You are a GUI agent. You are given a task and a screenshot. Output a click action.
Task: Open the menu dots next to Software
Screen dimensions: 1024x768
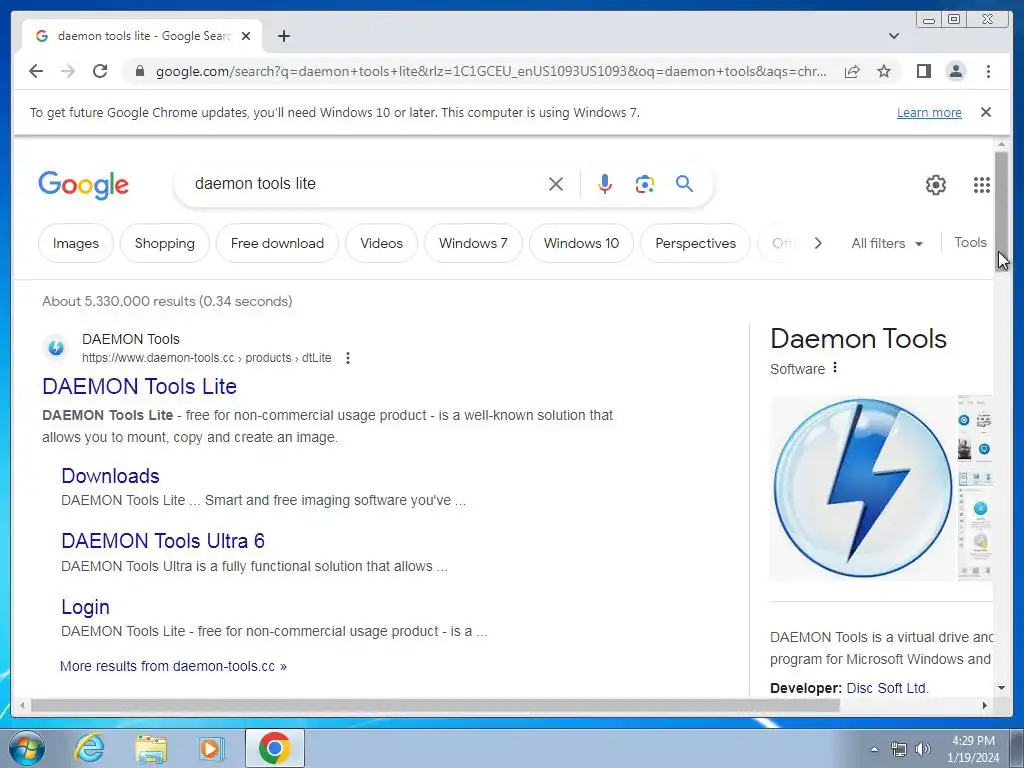(835, 368)
